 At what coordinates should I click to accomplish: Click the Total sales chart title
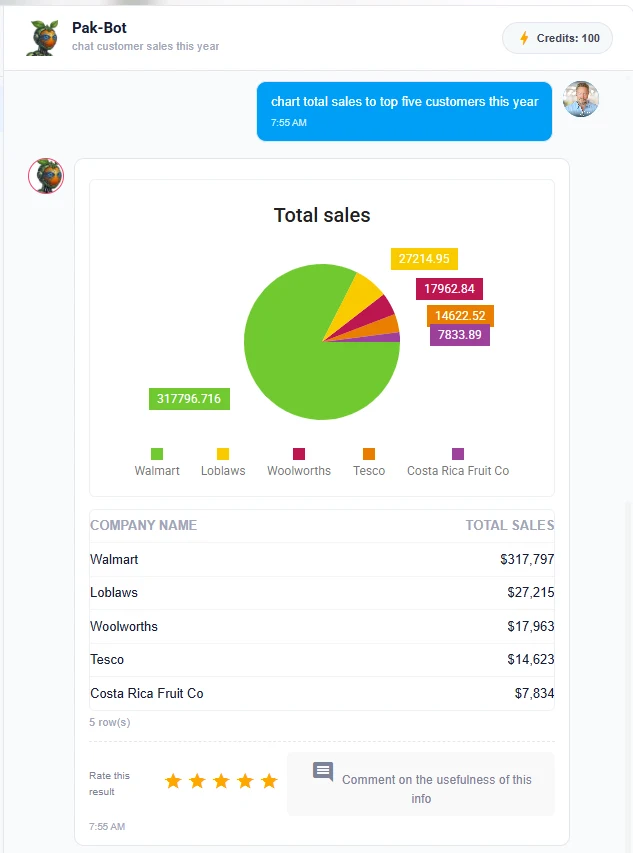point(322,215)
